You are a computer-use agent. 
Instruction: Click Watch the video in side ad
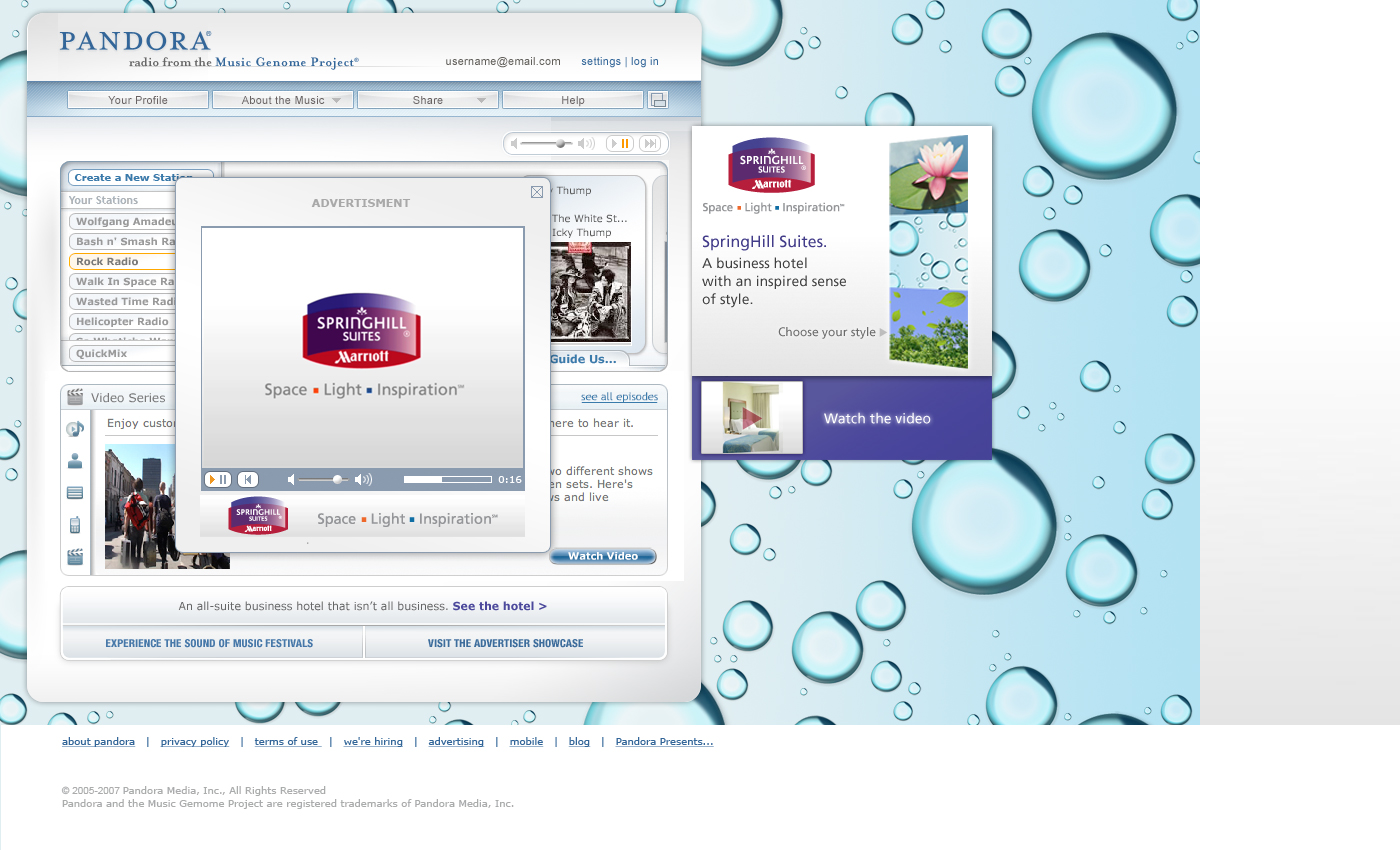pyautogui.click(x=877, y=418)
